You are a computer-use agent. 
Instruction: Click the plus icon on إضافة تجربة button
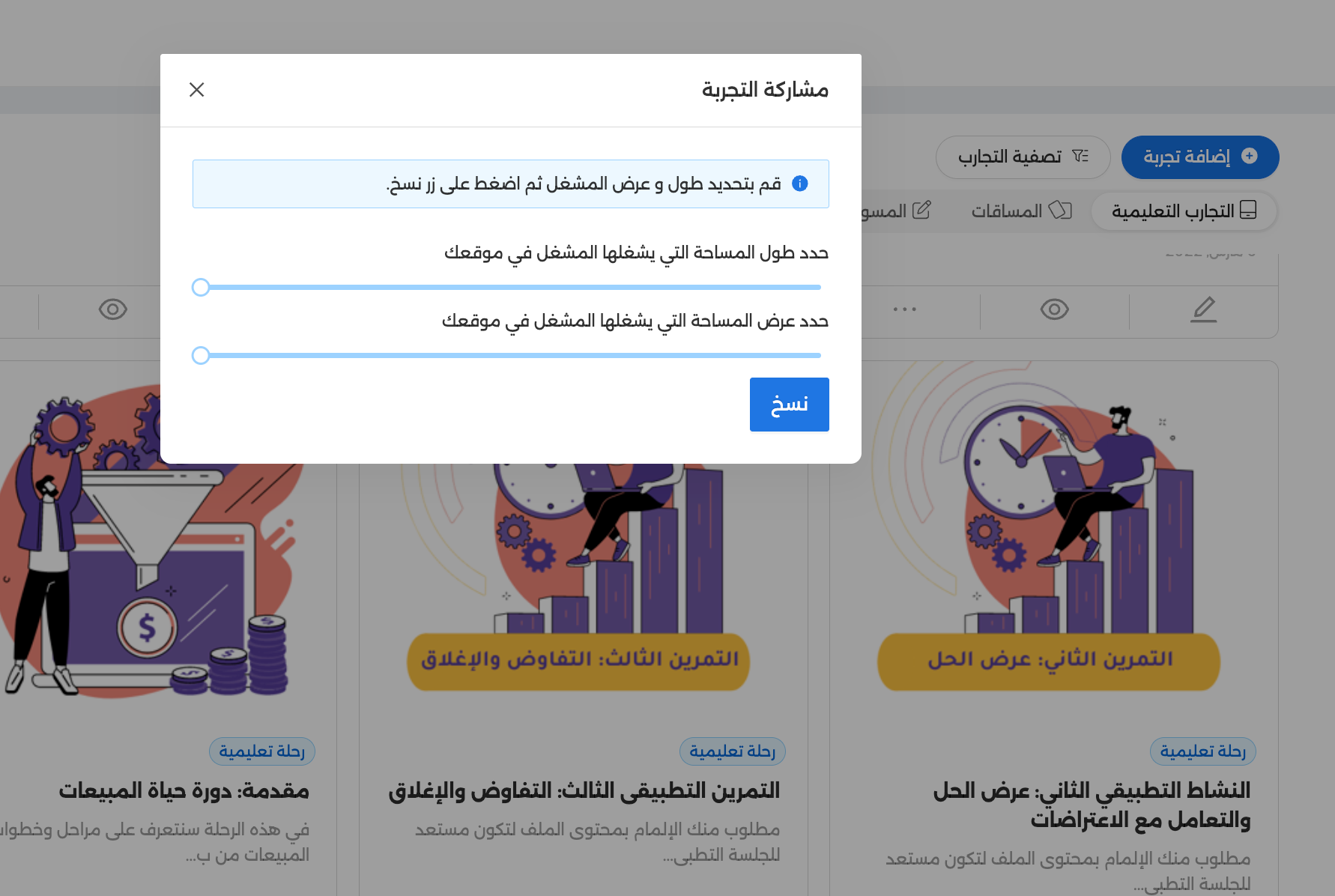click(x=1249, y=157)
